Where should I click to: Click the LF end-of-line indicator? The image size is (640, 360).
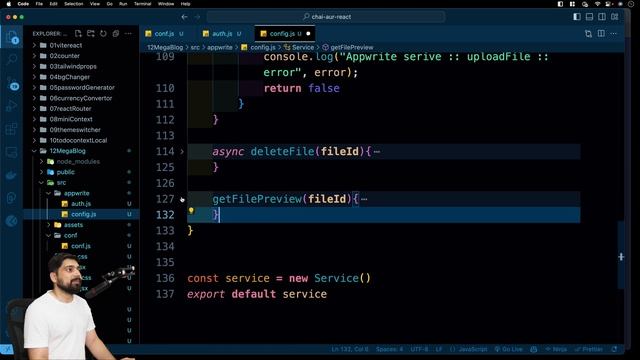click(439, 349)
